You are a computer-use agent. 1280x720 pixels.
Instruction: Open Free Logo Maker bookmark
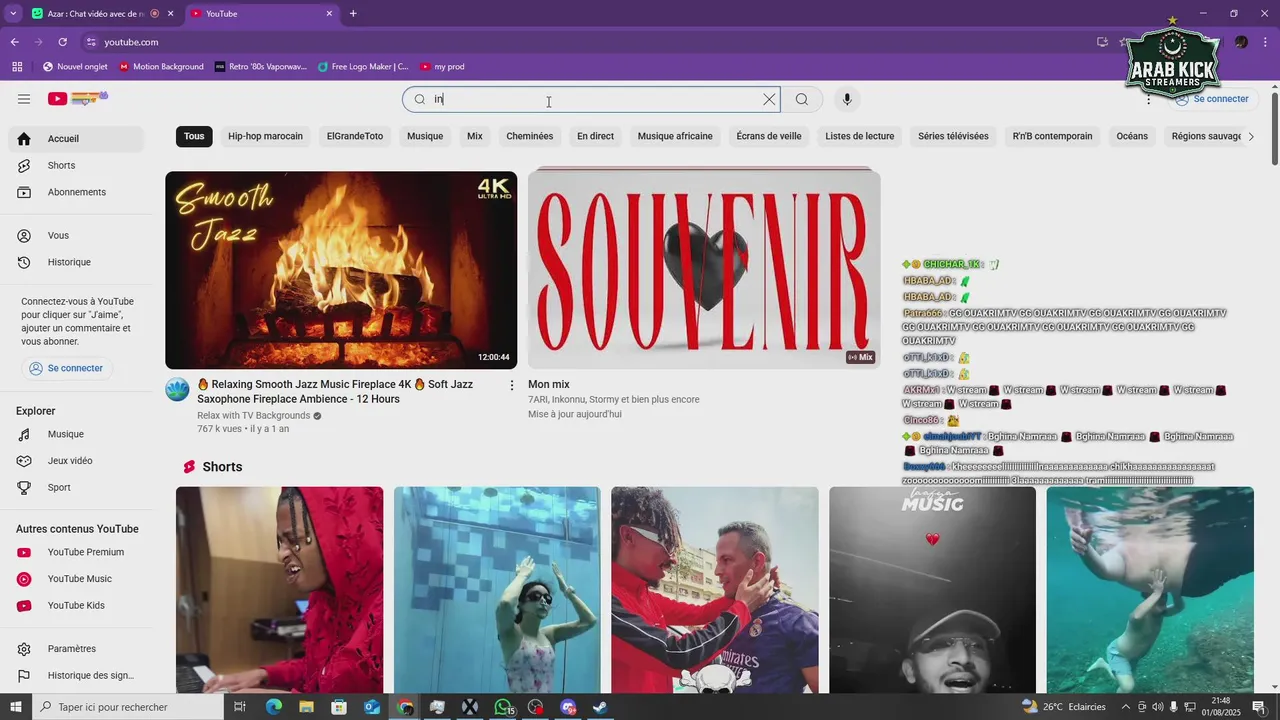point(363,67)
